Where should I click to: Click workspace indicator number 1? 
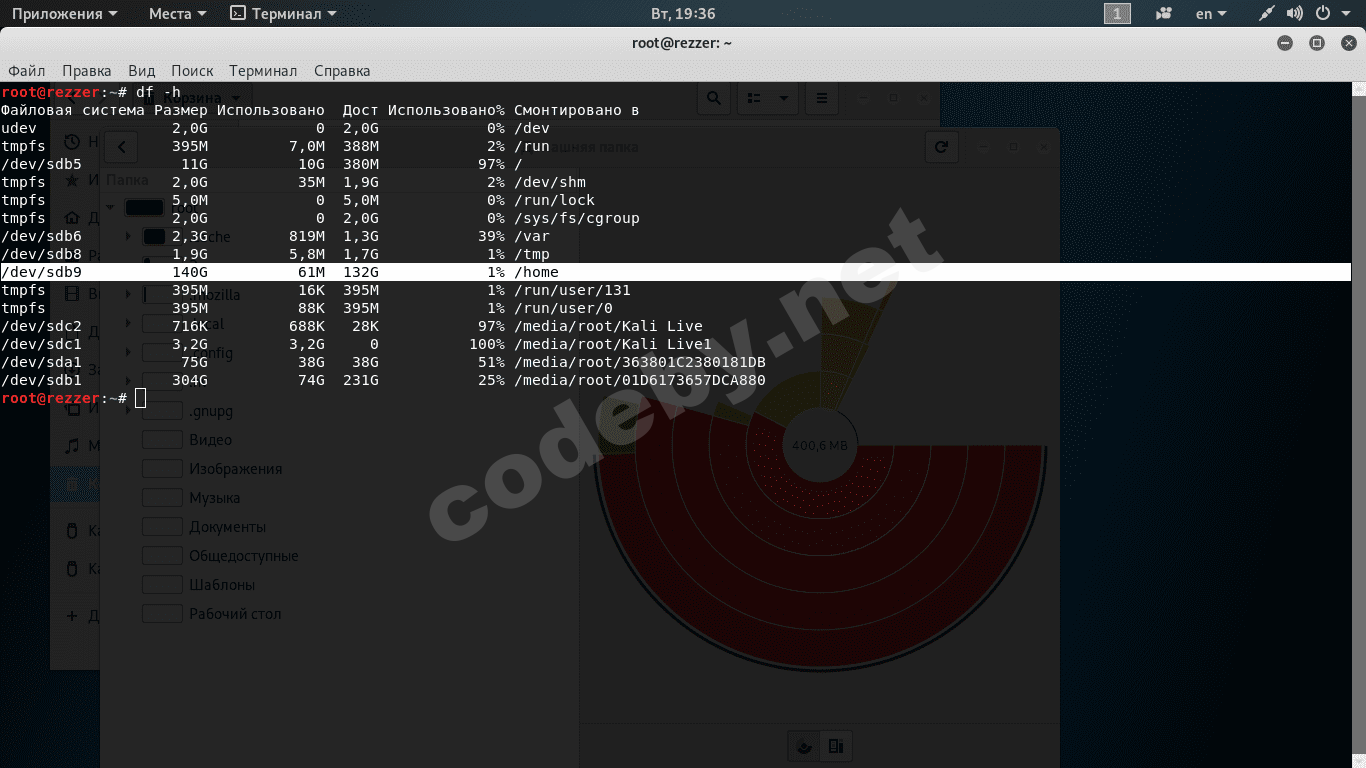pyautogui.click(x=1117, y=14)
